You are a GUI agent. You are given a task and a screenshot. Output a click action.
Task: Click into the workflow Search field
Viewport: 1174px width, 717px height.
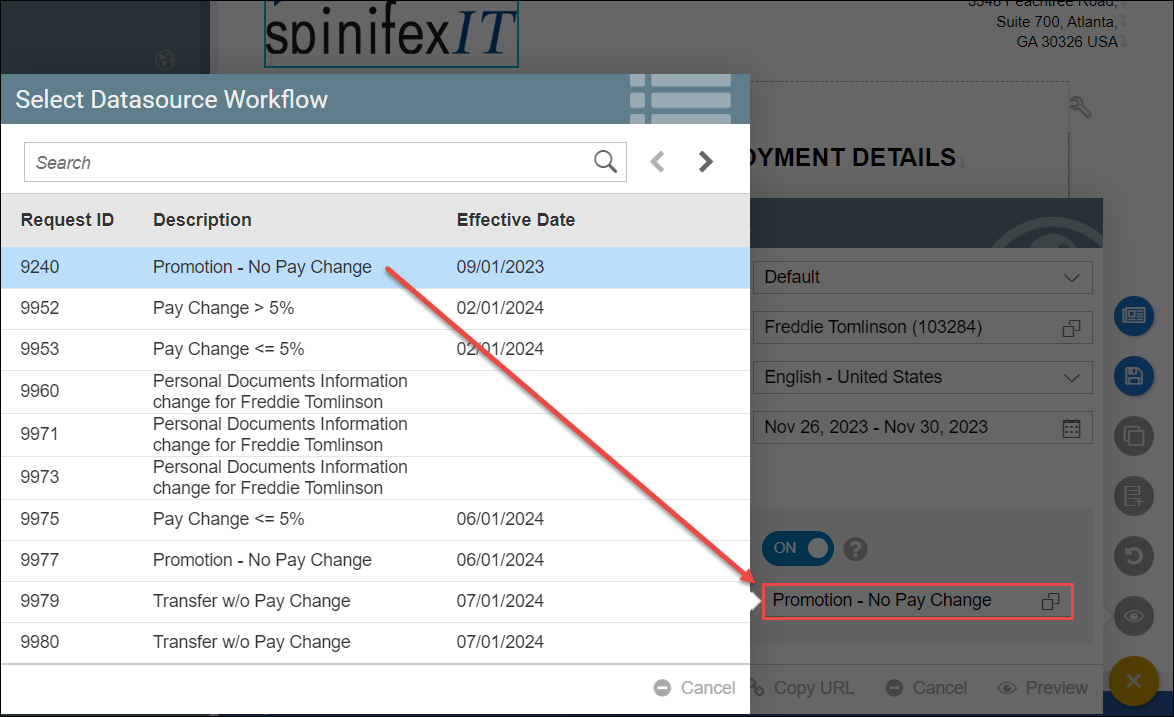(x=310, y=162)
